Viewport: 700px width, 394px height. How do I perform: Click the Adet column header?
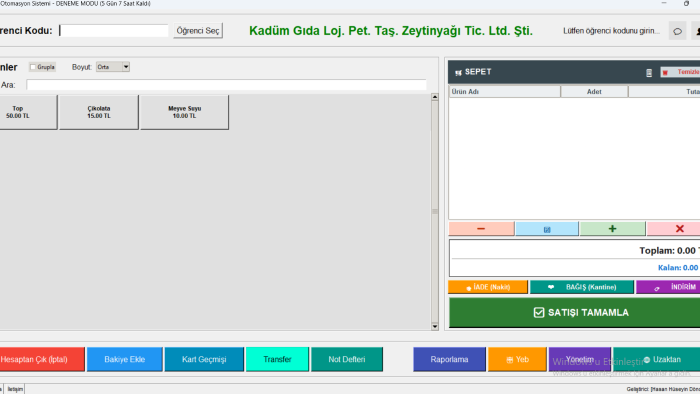(x=594, y=91)
